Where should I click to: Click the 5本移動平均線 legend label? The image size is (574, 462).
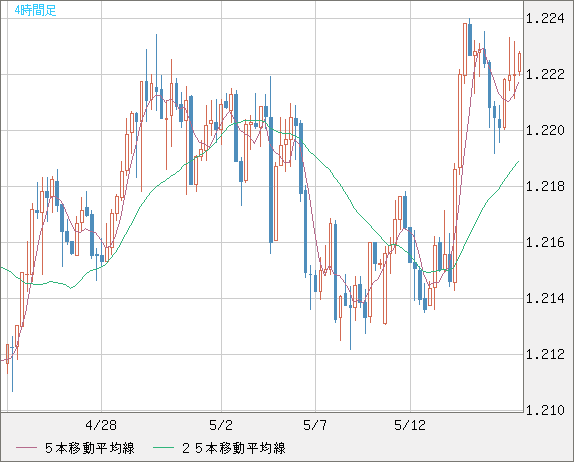tap(90, 448)
